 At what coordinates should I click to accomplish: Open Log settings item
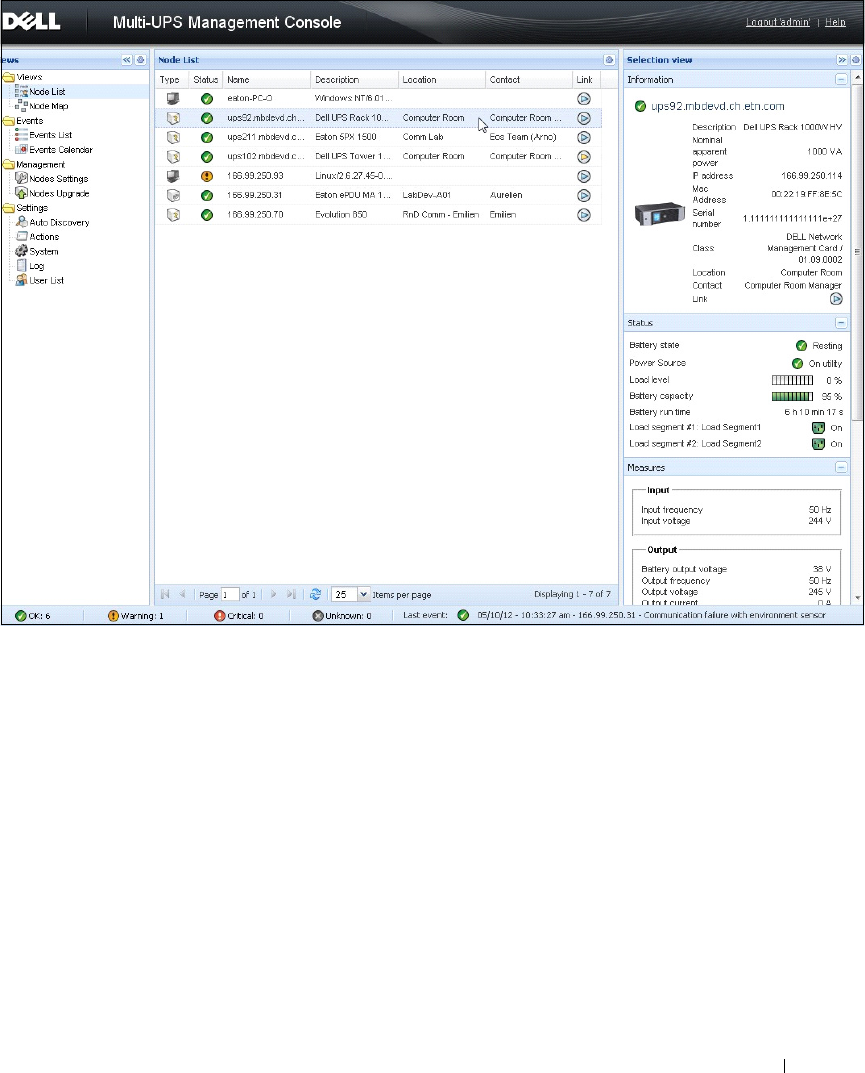[37, 266]
